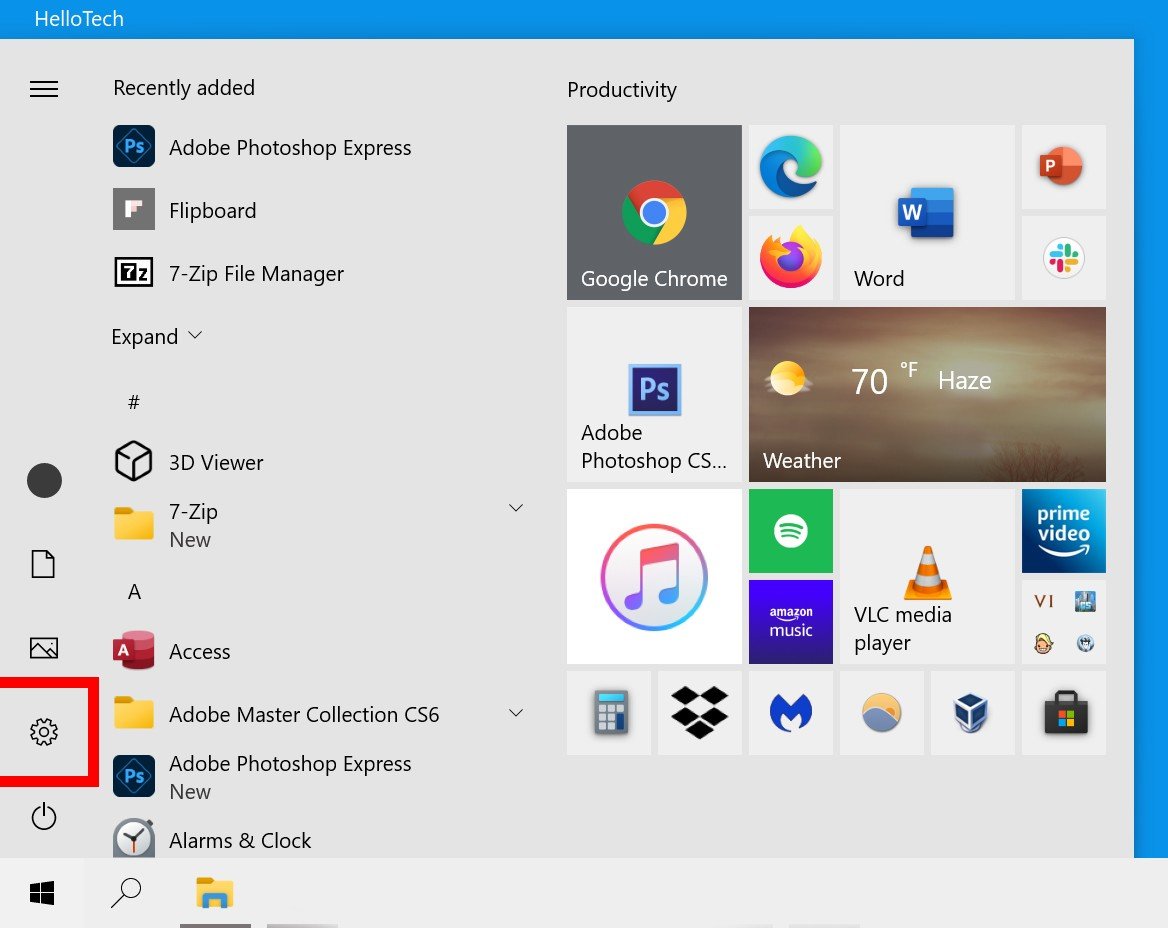
Task: Click the Productivity group title
Action: coord(622,89)
